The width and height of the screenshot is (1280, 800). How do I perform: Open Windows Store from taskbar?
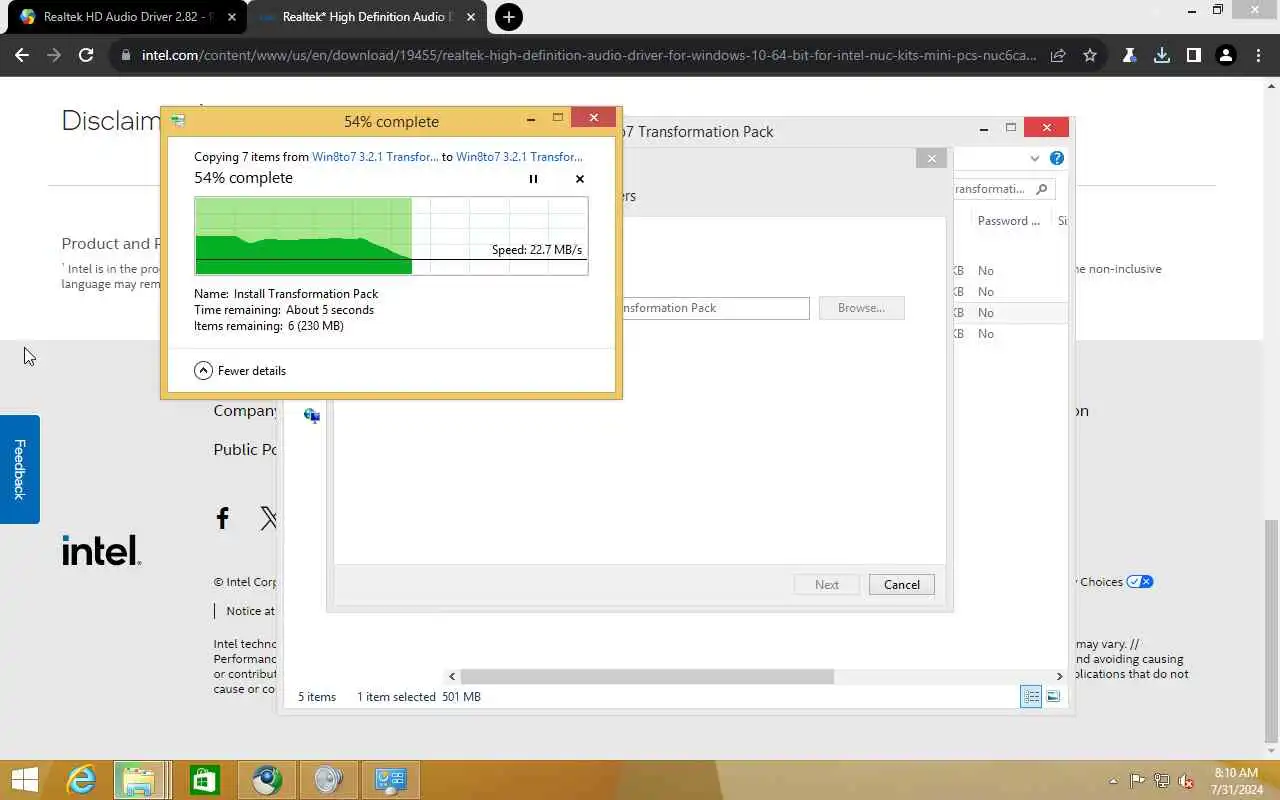[204, 780]
